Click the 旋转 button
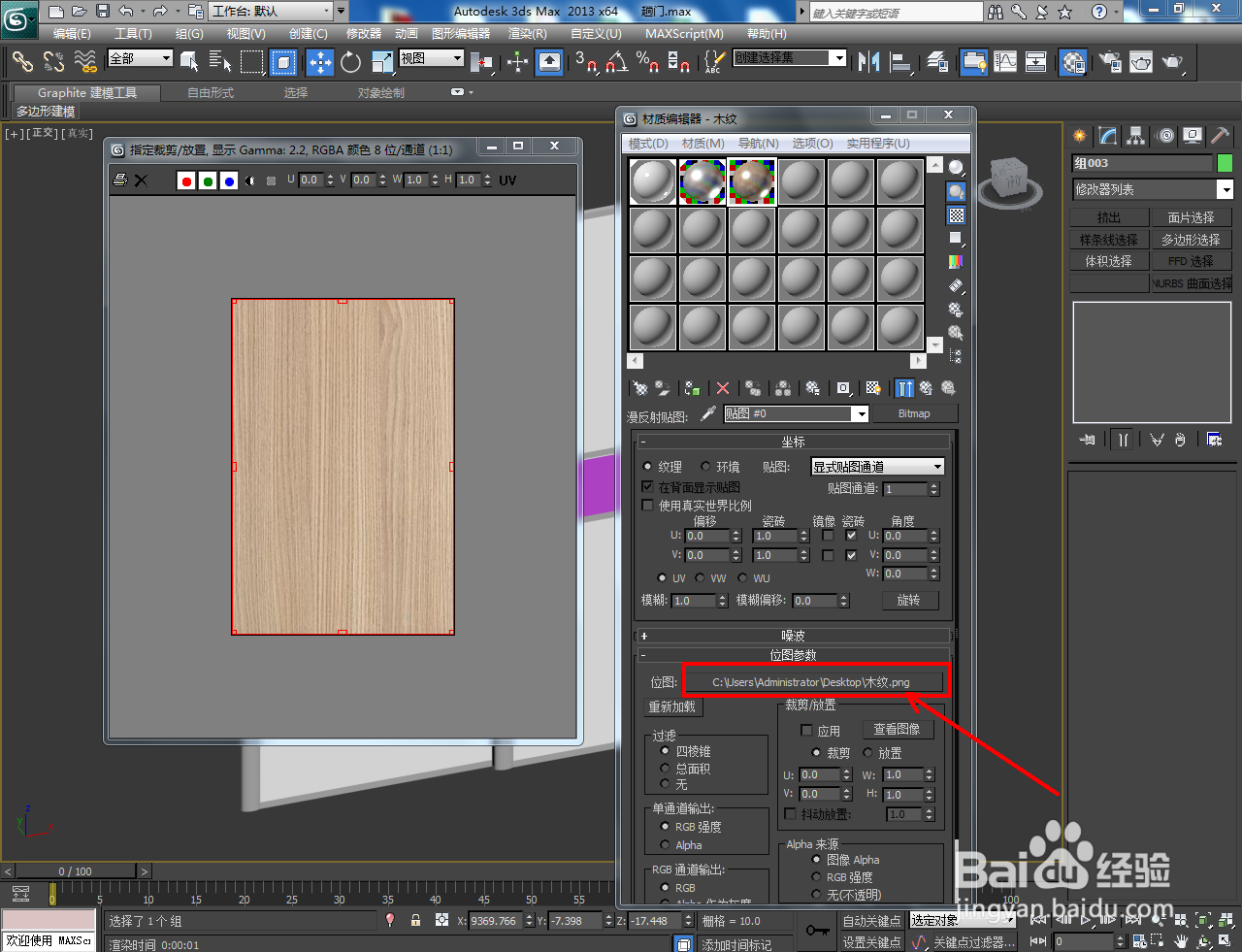This screenshot has width=1242, height=952. 910,600
